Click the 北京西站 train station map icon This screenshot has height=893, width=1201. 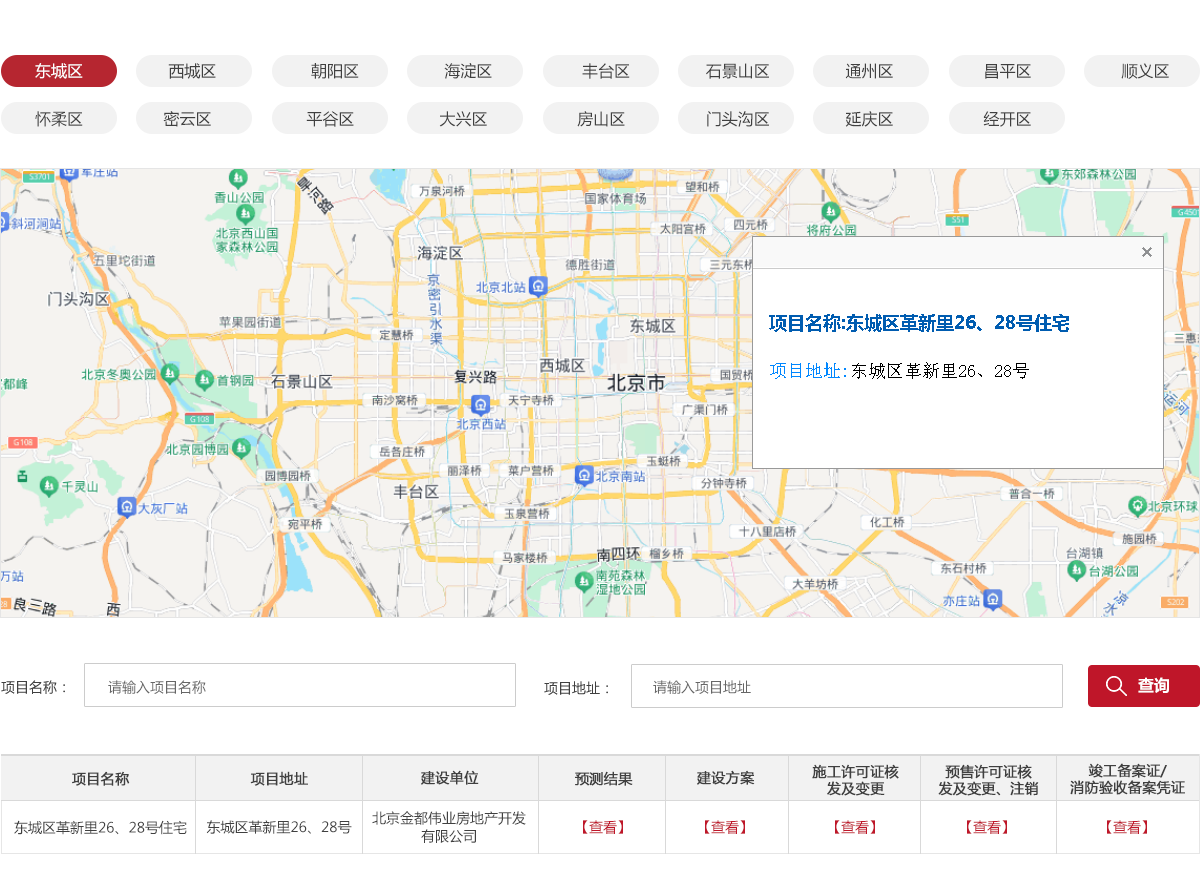(x=481, y=405)
